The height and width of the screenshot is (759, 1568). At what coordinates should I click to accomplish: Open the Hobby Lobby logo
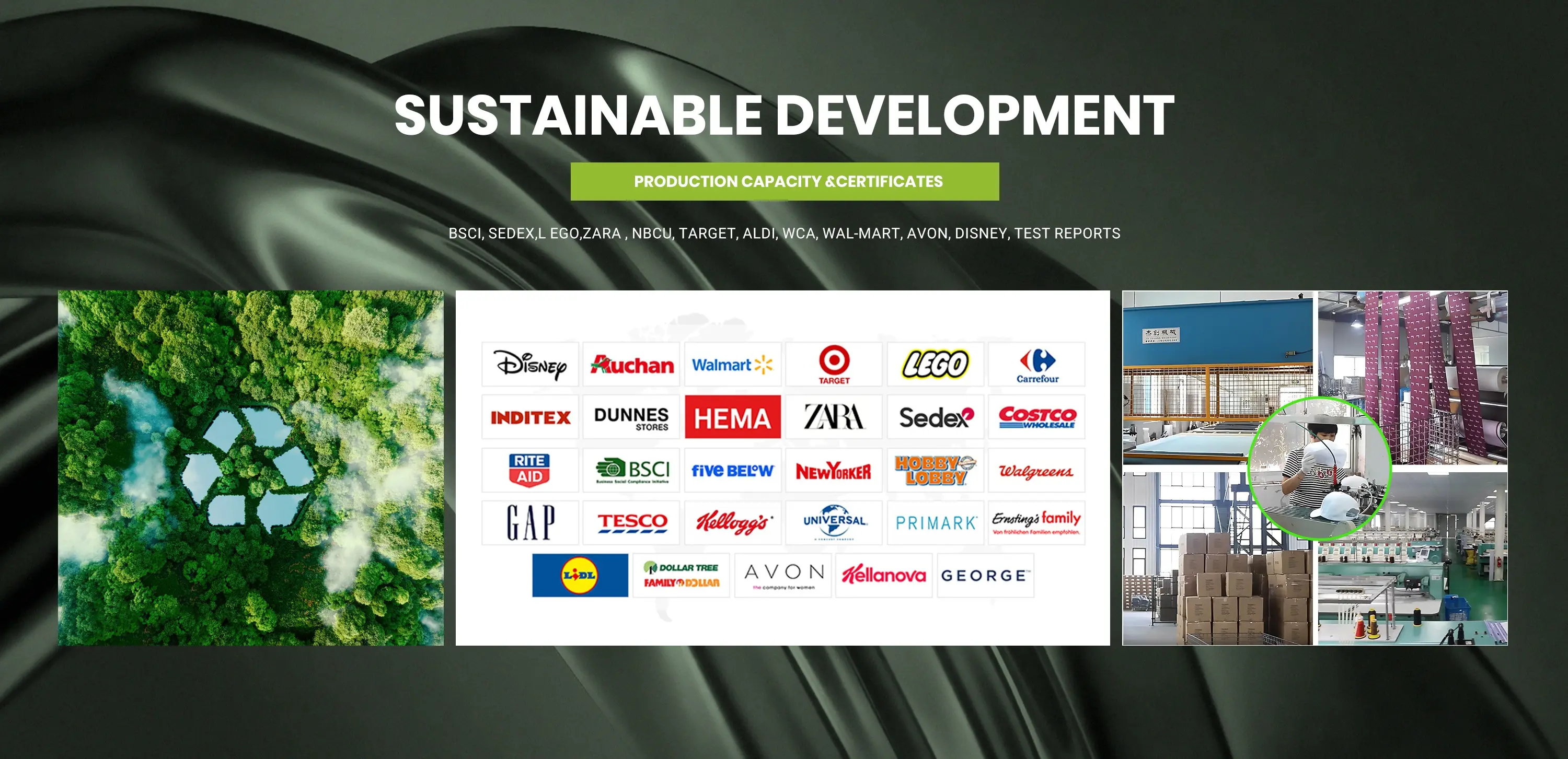click(x=935, y=470)
